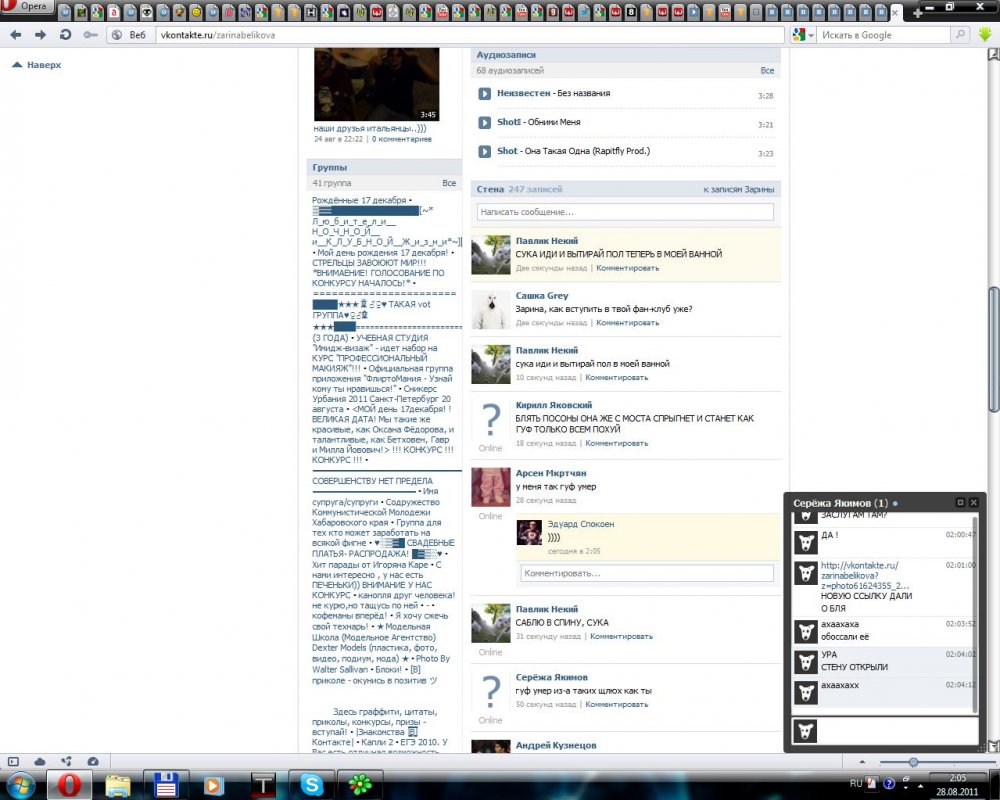Minimize the Серёжа Якимов chat popup
The width and height of the screenshot is (1000, 800).
tap(960, 503)
